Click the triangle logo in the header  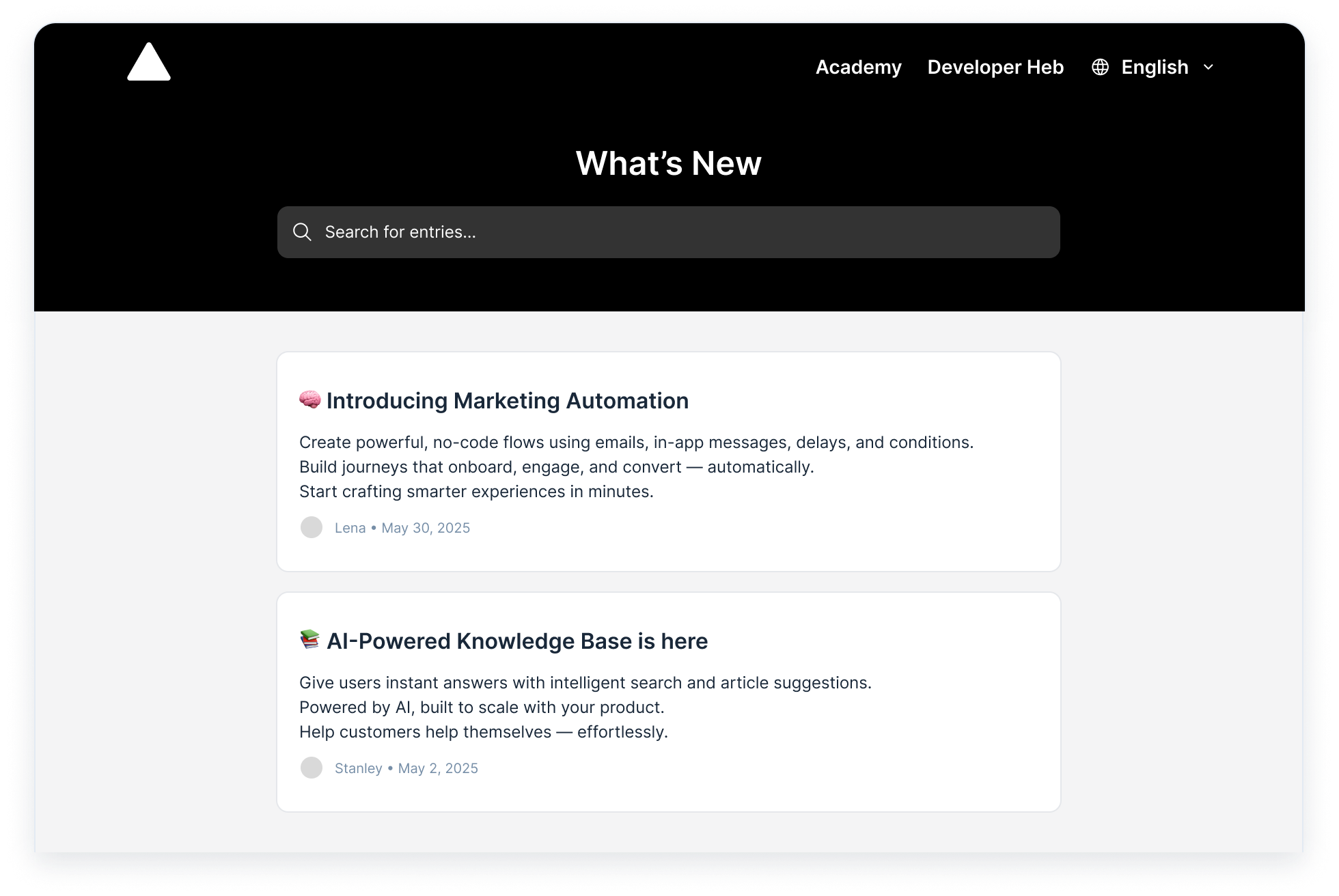click(x=149, y=62)
